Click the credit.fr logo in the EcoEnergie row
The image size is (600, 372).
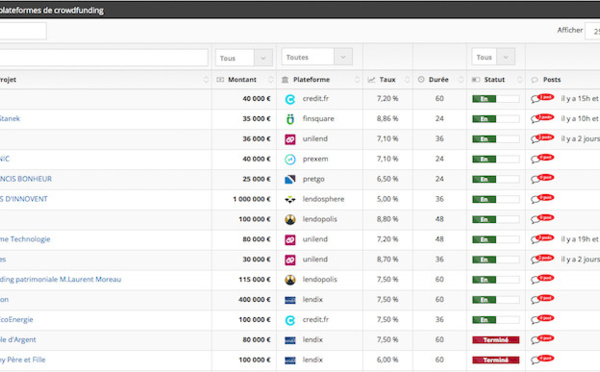290,320
